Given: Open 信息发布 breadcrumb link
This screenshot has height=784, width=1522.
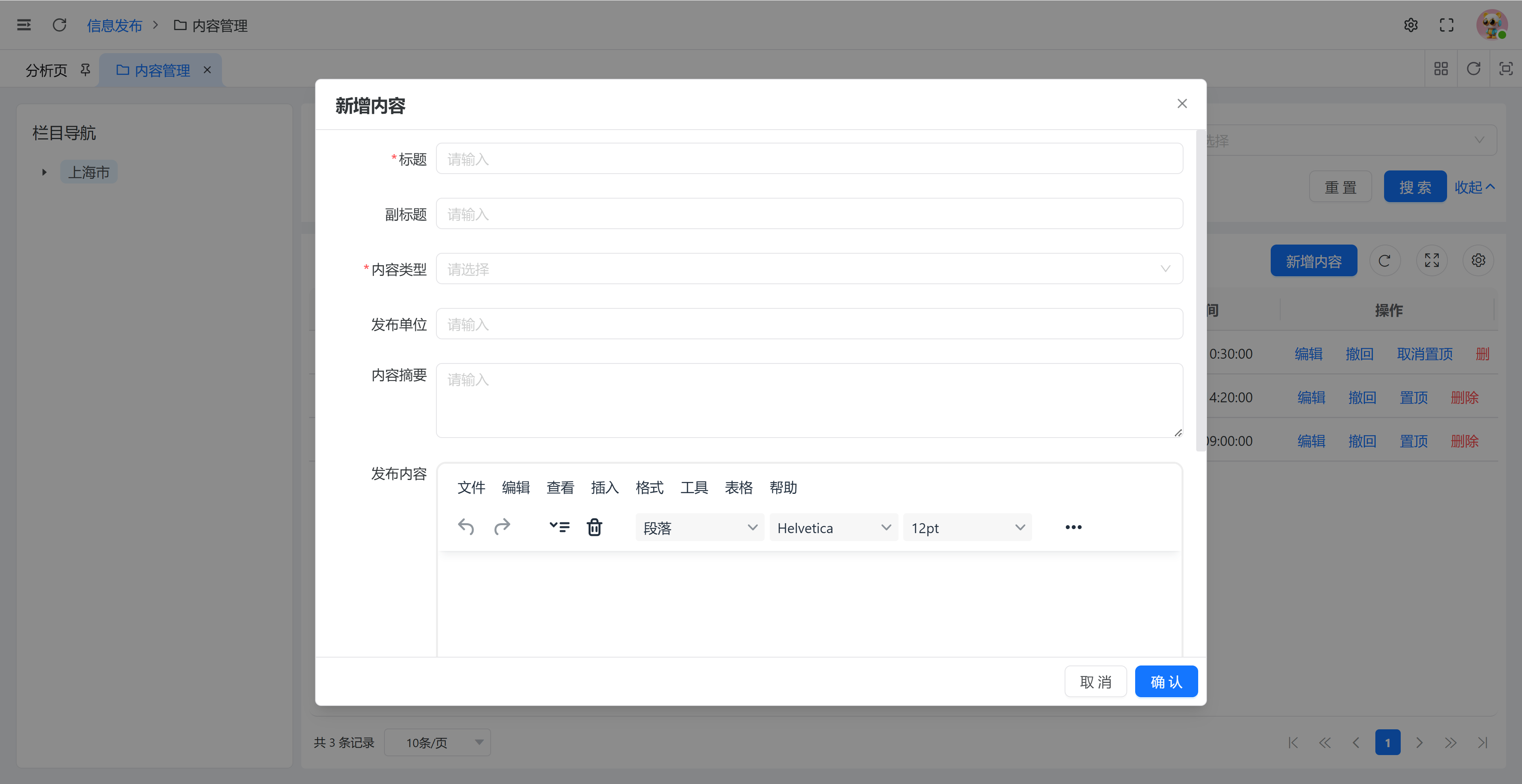Looking at the screenshot, I should (x=115, y=25).
